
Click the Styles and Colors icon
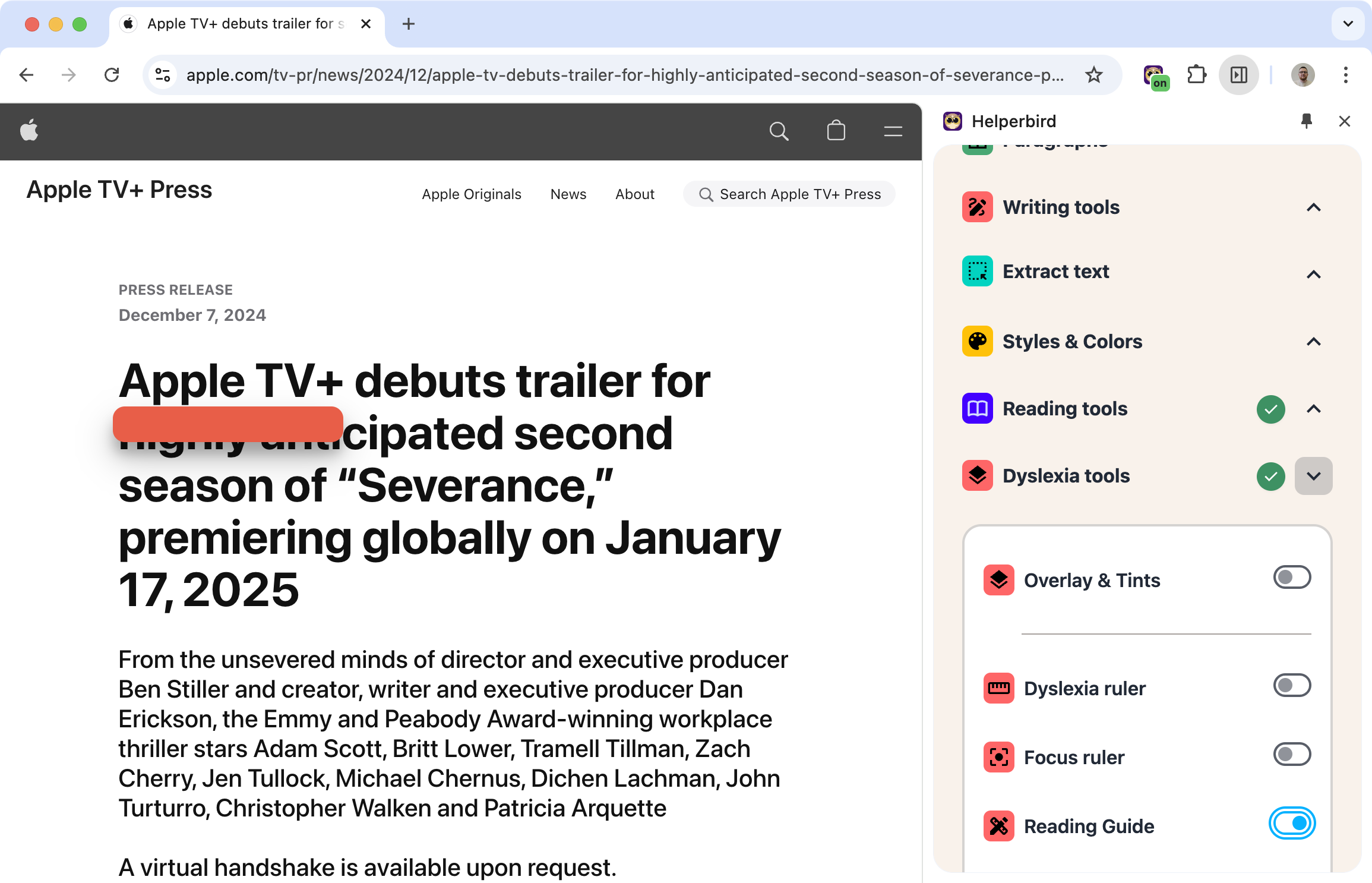[x=977, y=341]
